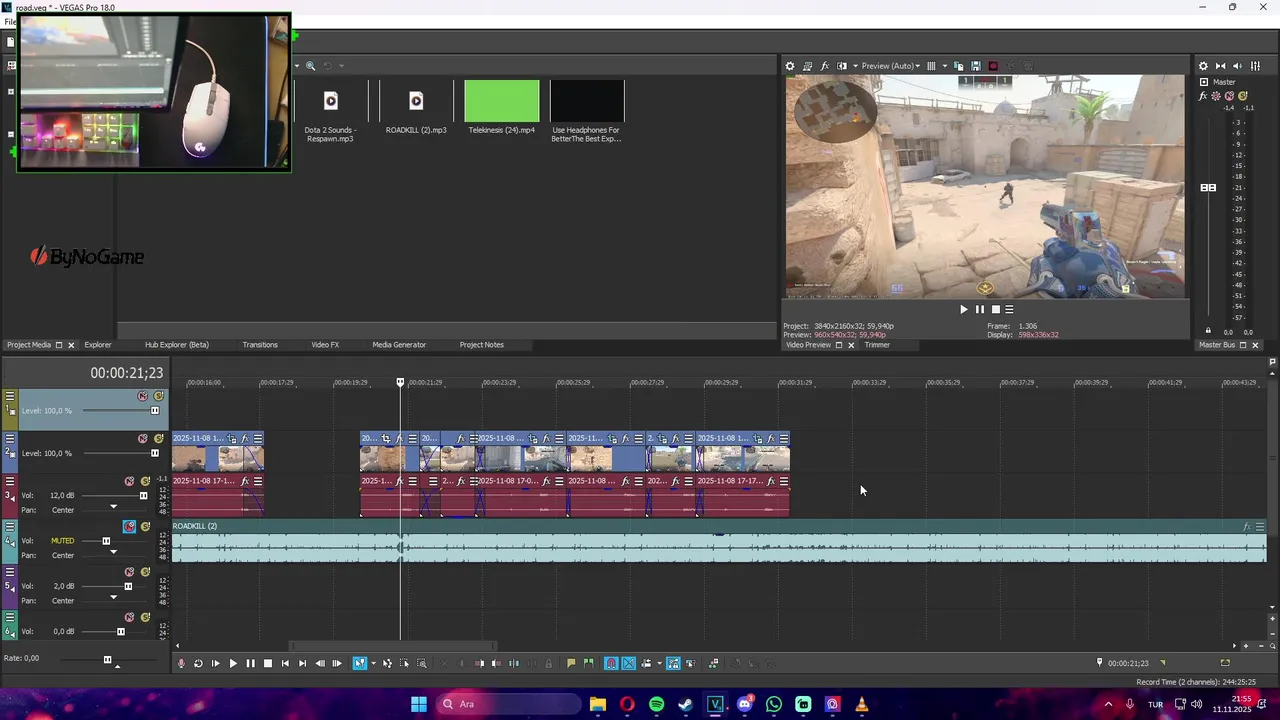Solo video track 1
Screen dimensions: 1280x720
158,396
